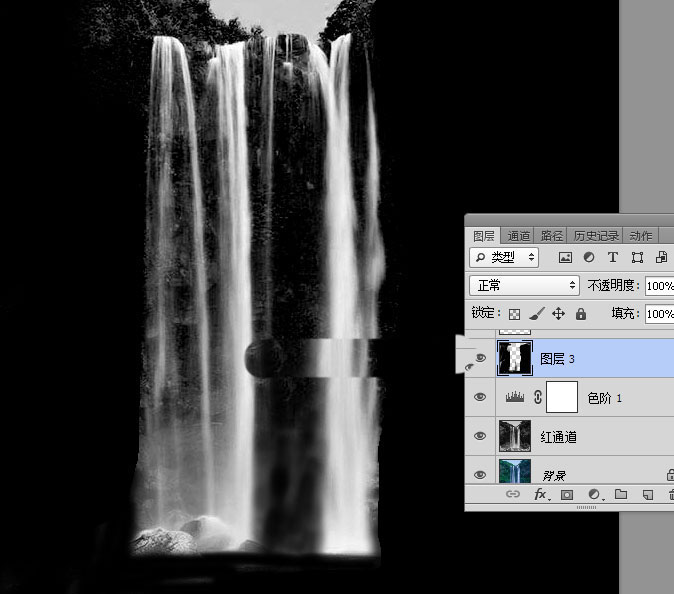Click the lock all padlock icon

click(581, 314)
